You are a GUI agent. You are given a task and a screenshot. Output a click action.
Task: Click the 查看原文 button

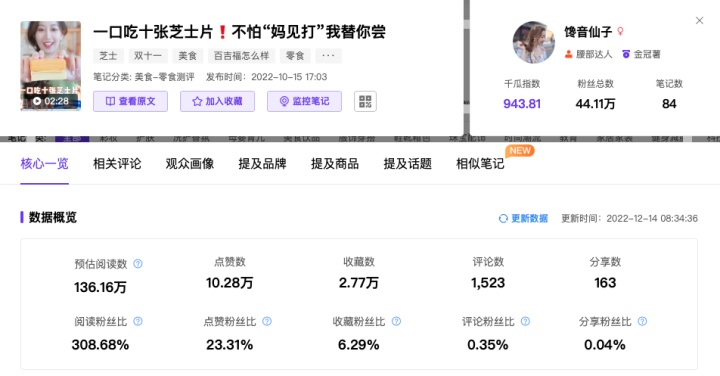130,101
